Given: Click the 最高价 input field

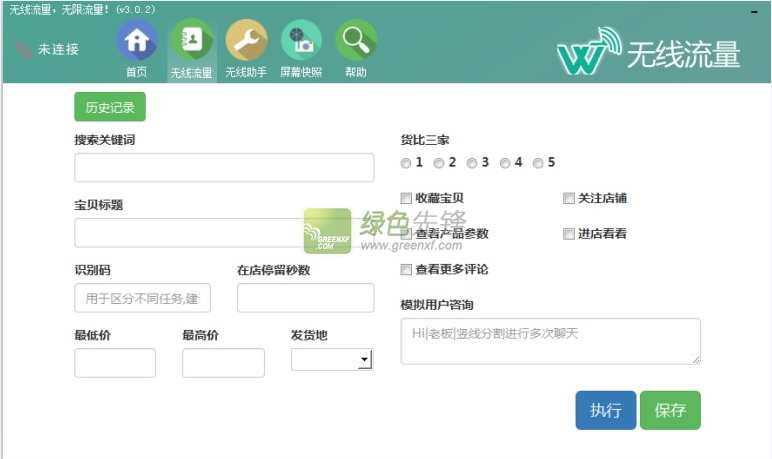Looking at the screenshot, I should coord(223,363).
